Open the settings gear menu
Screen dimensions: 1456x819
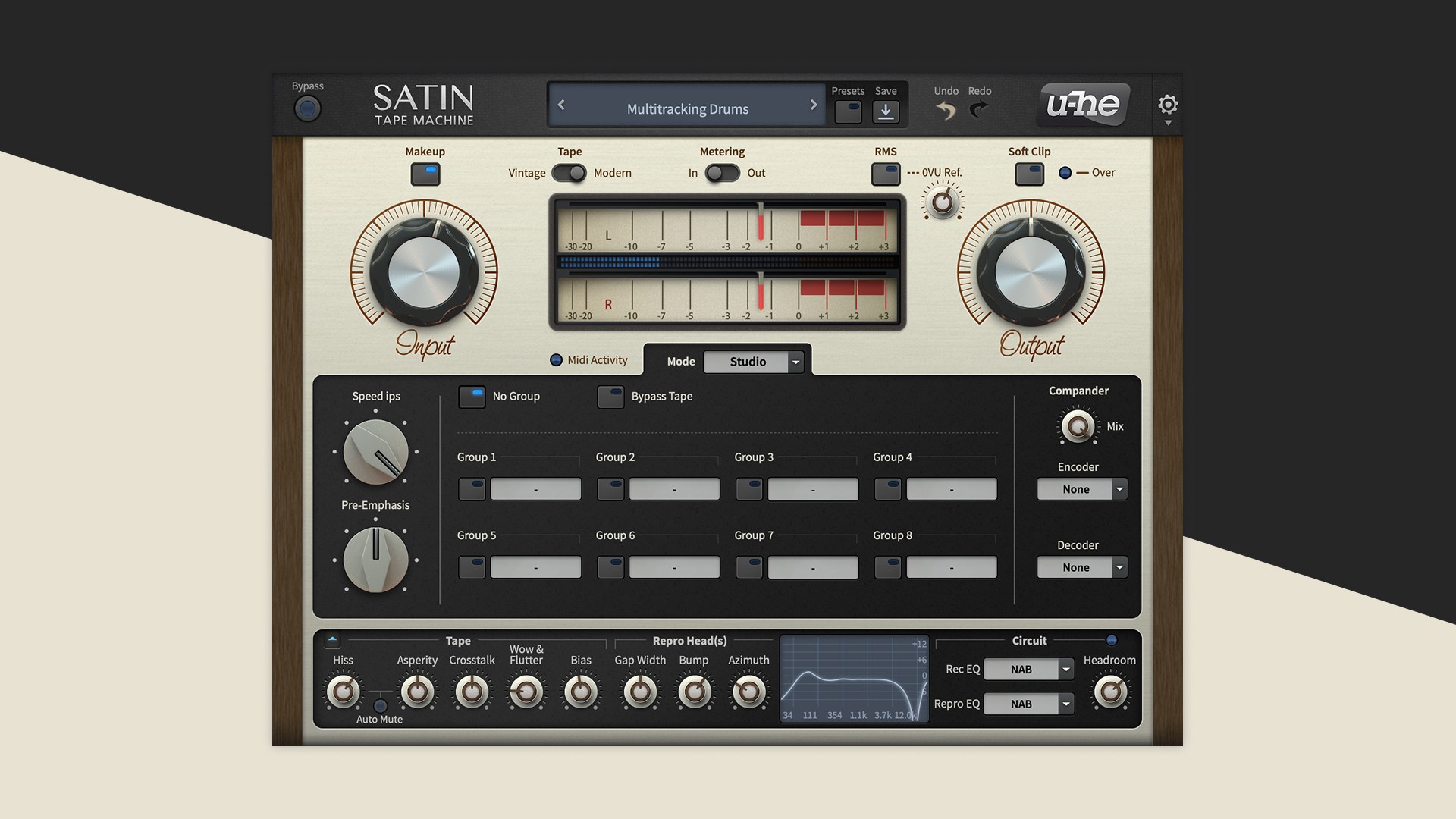pos(1168,105)
